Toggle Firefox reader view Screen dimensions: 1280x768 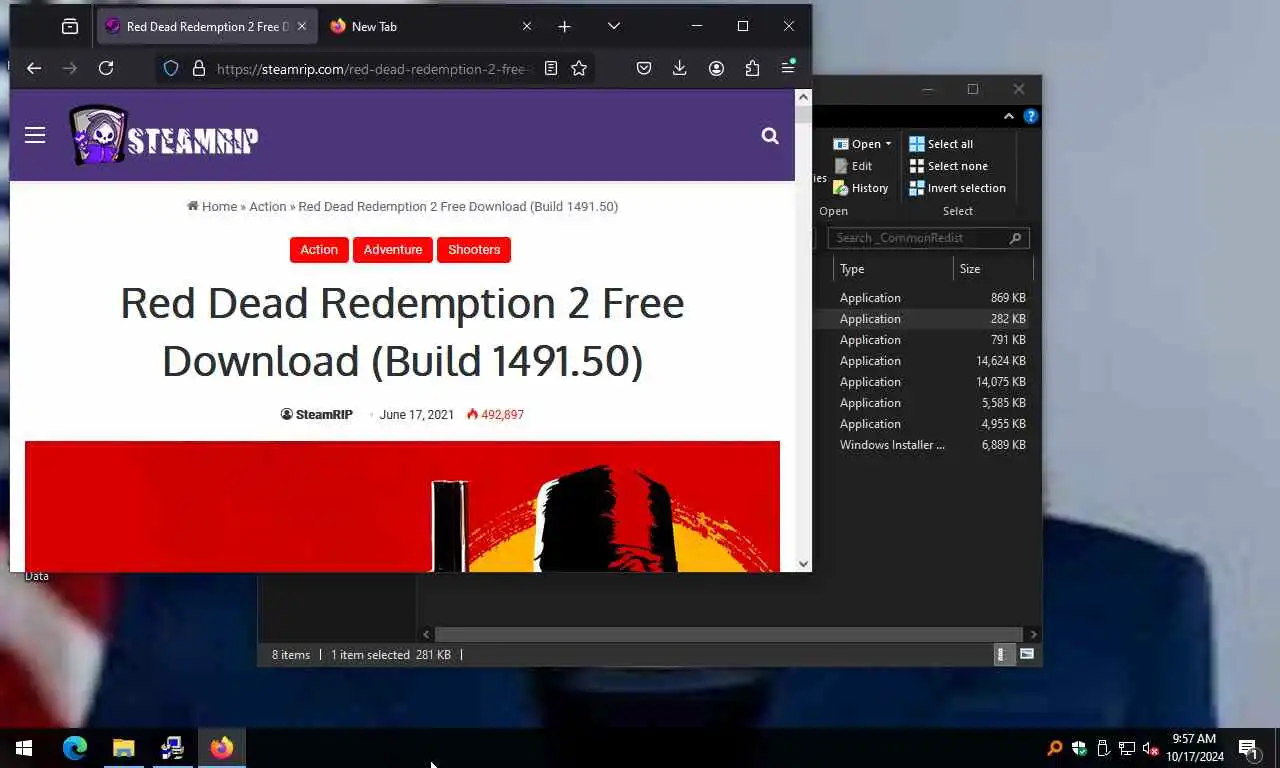pyautogui.click(x=550, y=68)
